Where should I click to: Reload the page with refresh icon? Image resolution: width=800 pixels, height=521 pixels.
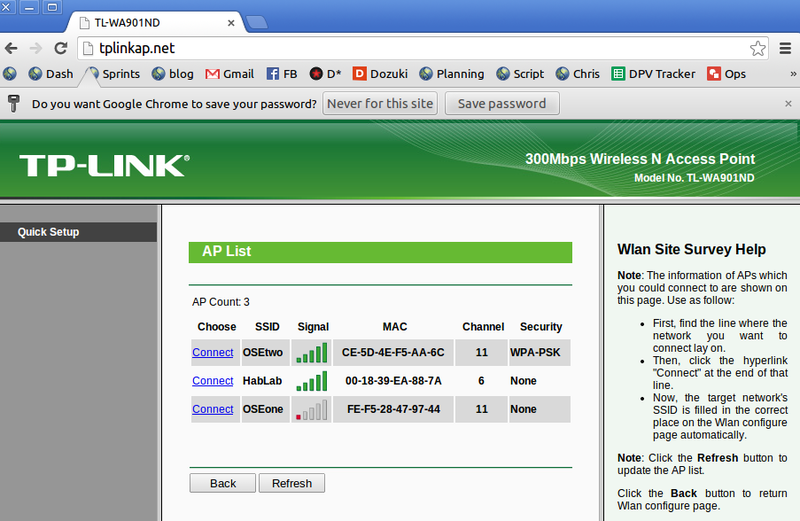(x=61, y=48)
